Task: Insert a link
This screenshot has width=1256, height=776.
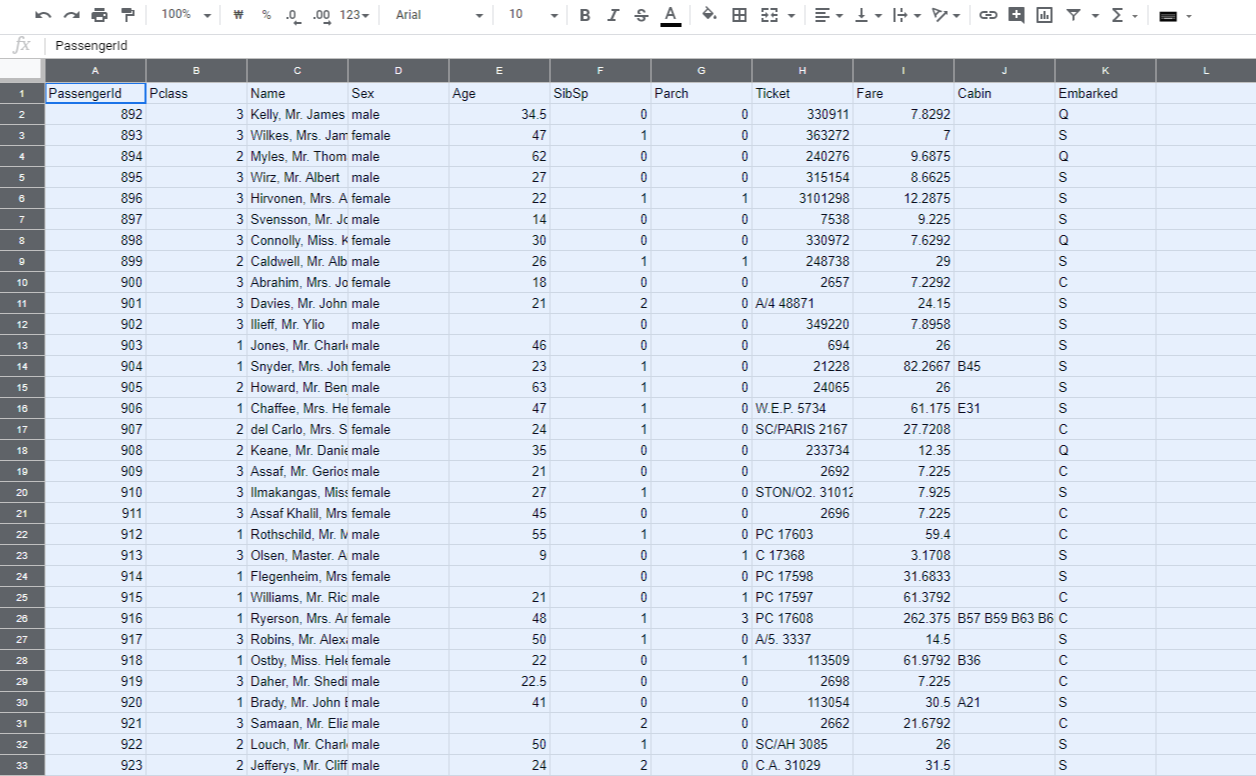Action: coord(988,15)
